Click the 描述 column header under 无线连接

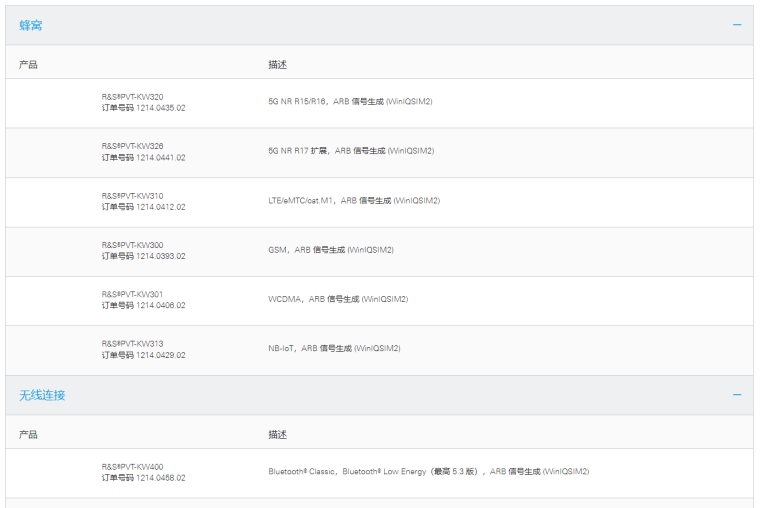[x=277, y=435]
